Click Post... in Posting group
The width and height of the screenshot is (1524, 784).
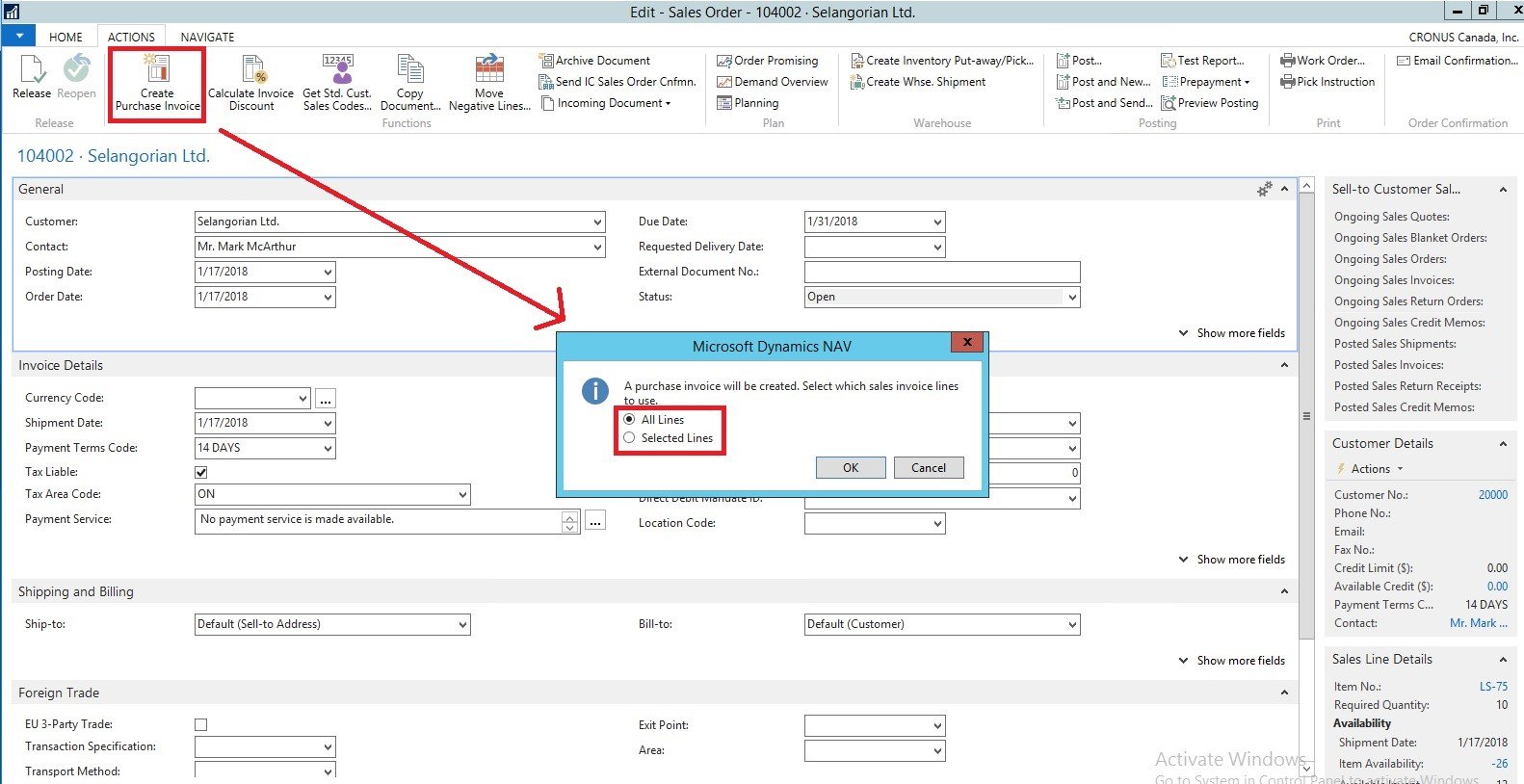(1079, 61)
